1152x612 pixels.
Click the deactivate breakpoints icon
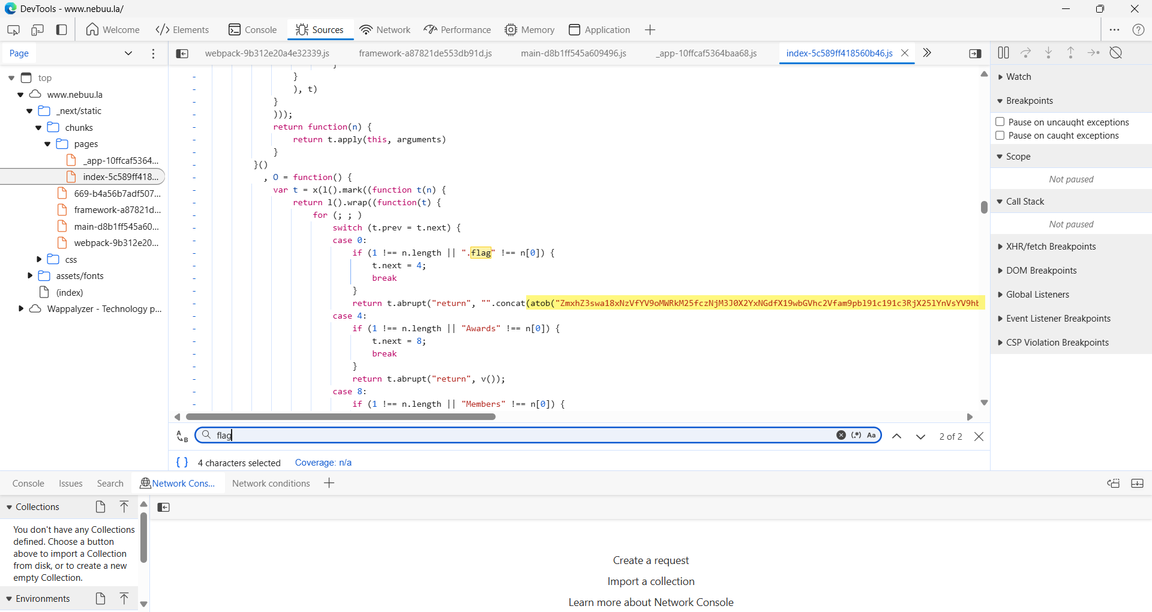pyautogui.click(x=1115, y=53)
